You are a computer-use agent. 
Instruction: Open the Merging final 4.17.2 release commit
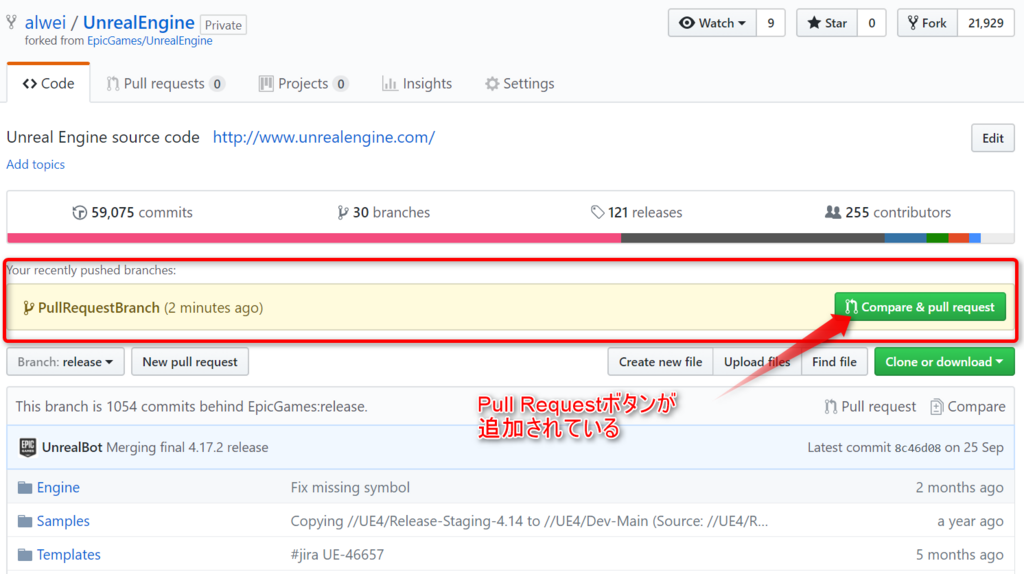tap(187, 447)
